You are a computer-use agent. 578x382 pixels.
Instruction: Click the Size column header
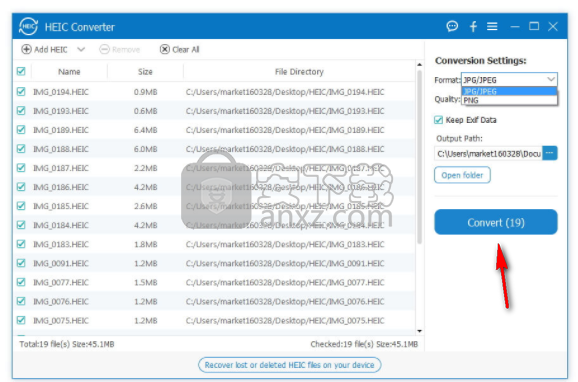click(x=145, y=72)
